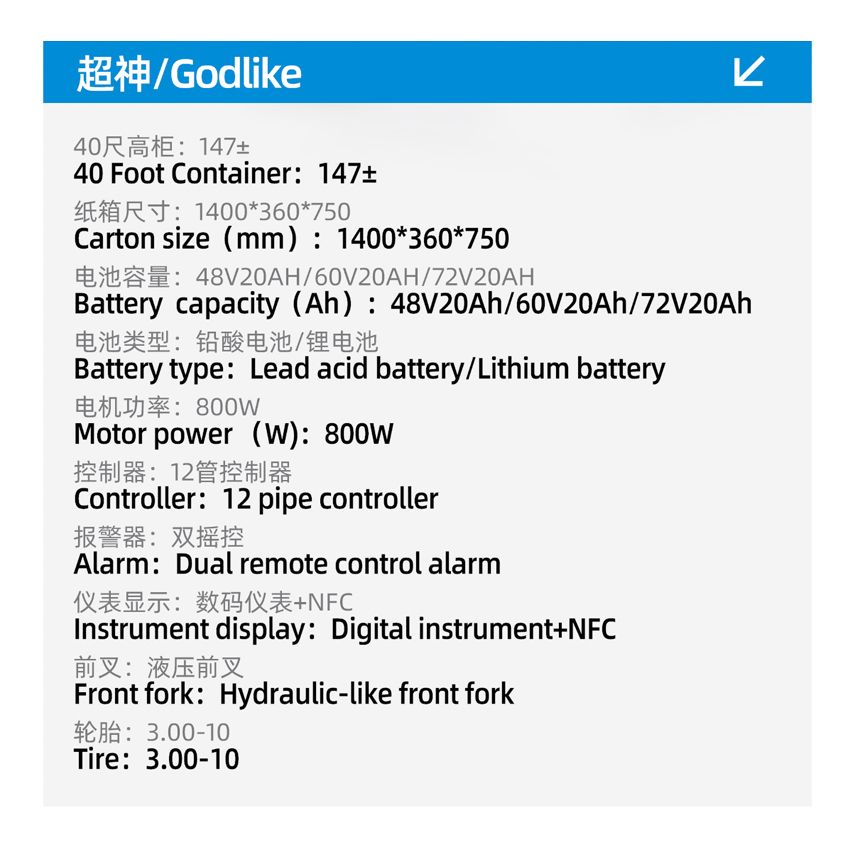This screenshot has height=850, width=850.
Task: Select the Front fork: Hydraulic-like line
Action: pos(294,694)
